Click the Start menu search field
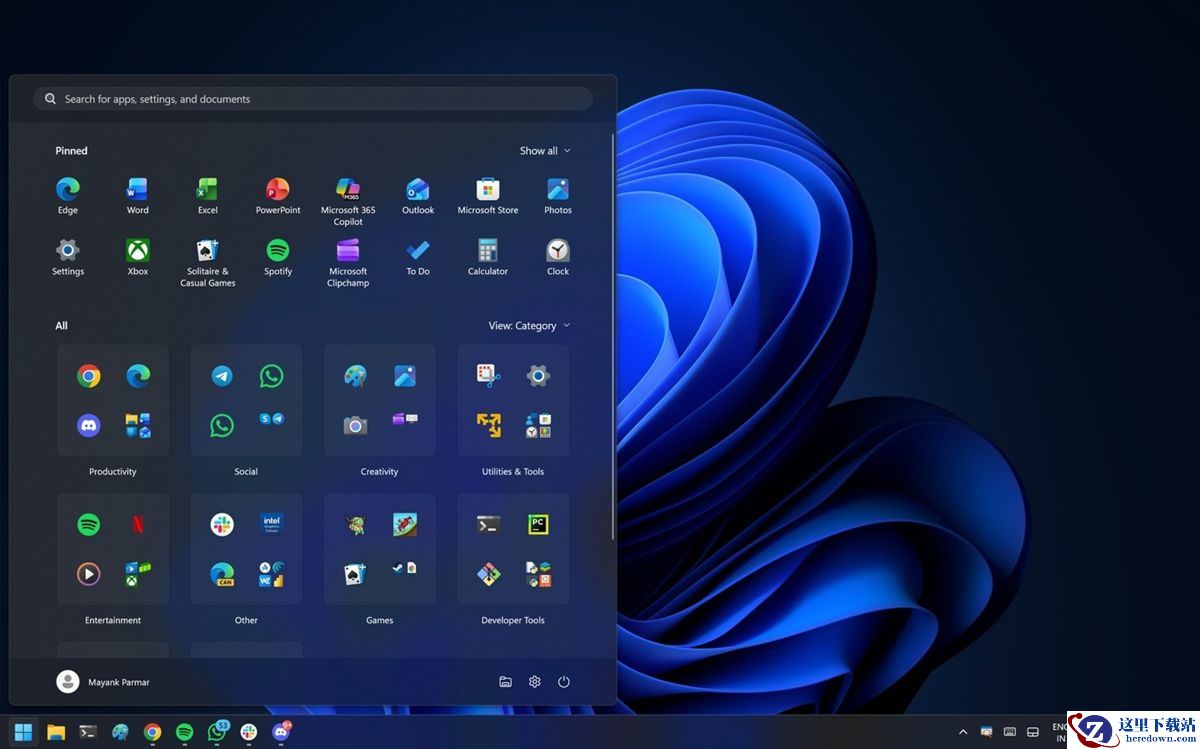 coord(313,99)
